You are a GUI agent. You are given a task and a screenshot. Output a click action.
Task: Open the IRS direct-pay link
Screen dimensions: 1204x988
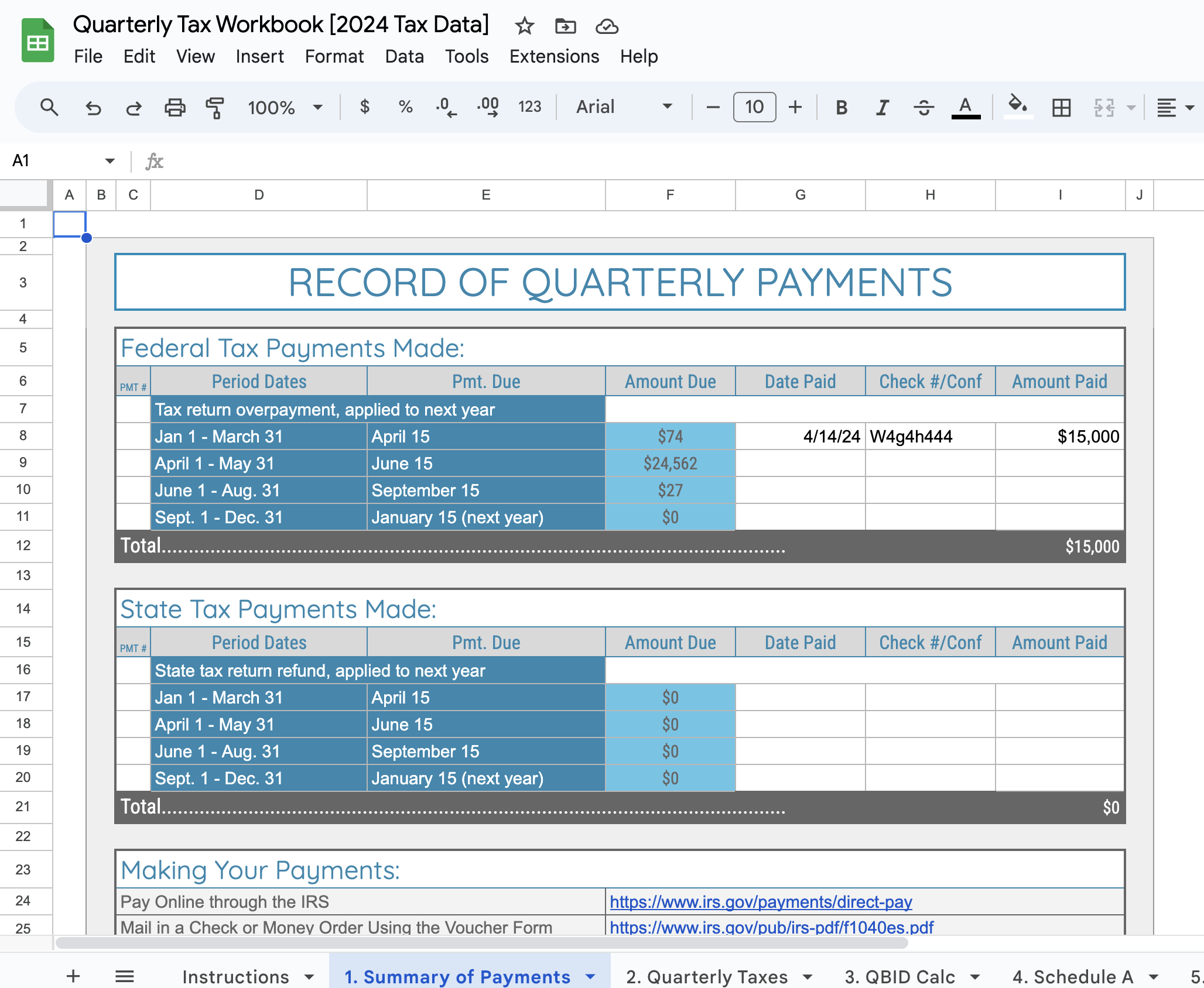click(761, 902)
